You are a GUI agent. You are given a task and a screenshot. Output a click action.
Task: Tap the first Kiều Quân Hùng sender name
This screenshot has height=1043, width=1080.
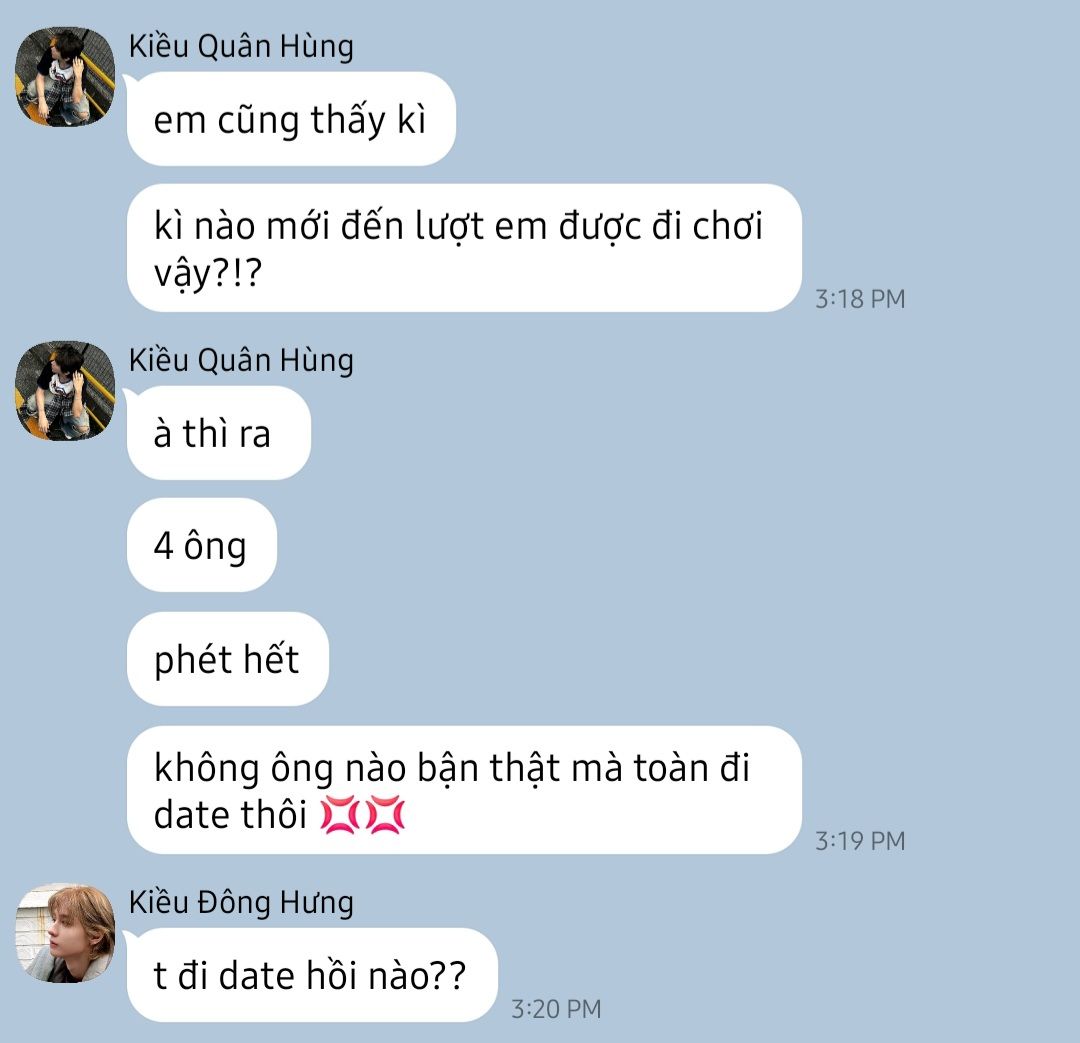tap(241, 47)
